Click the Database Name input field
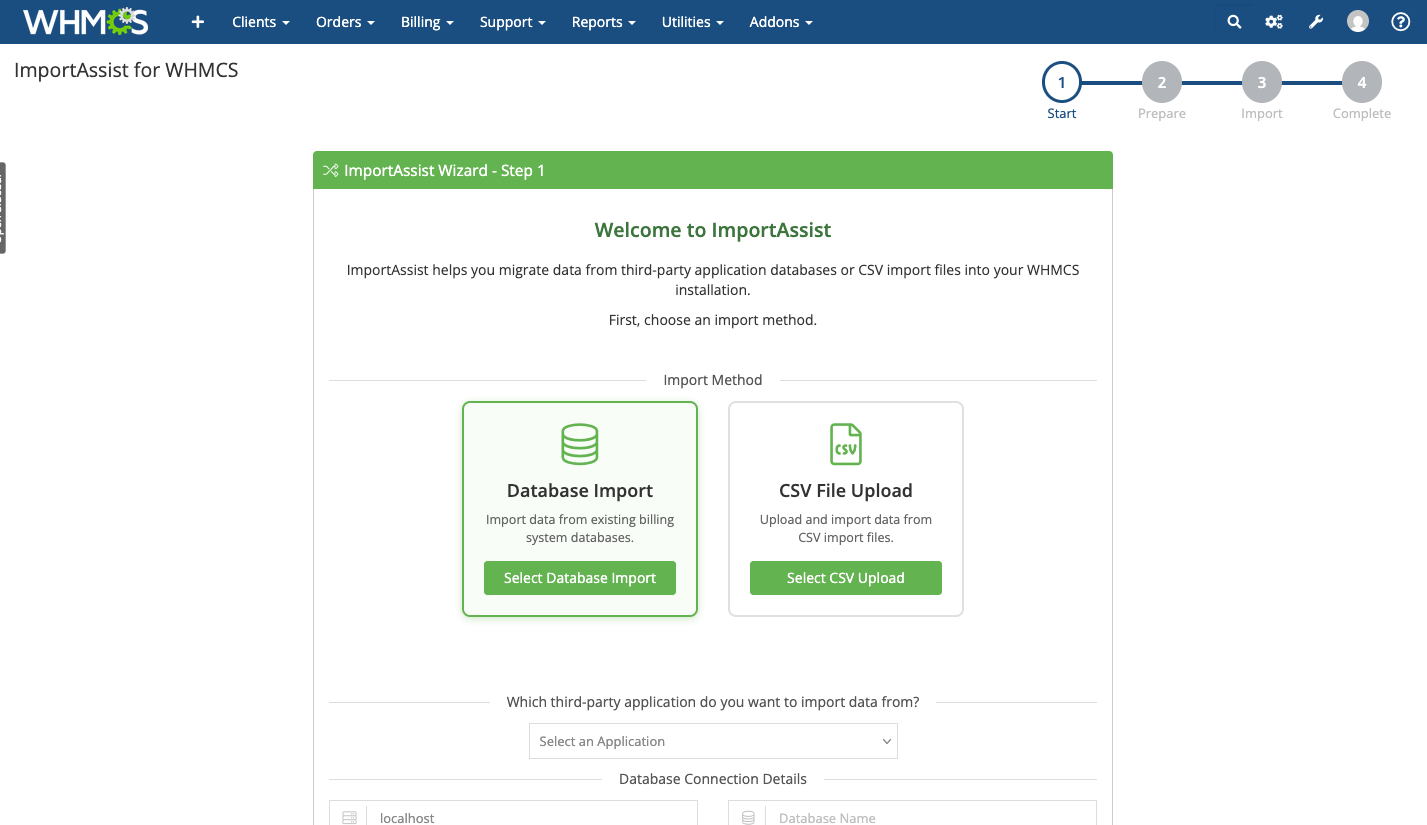Screen dimensions: 1427x825 (930, 817)
